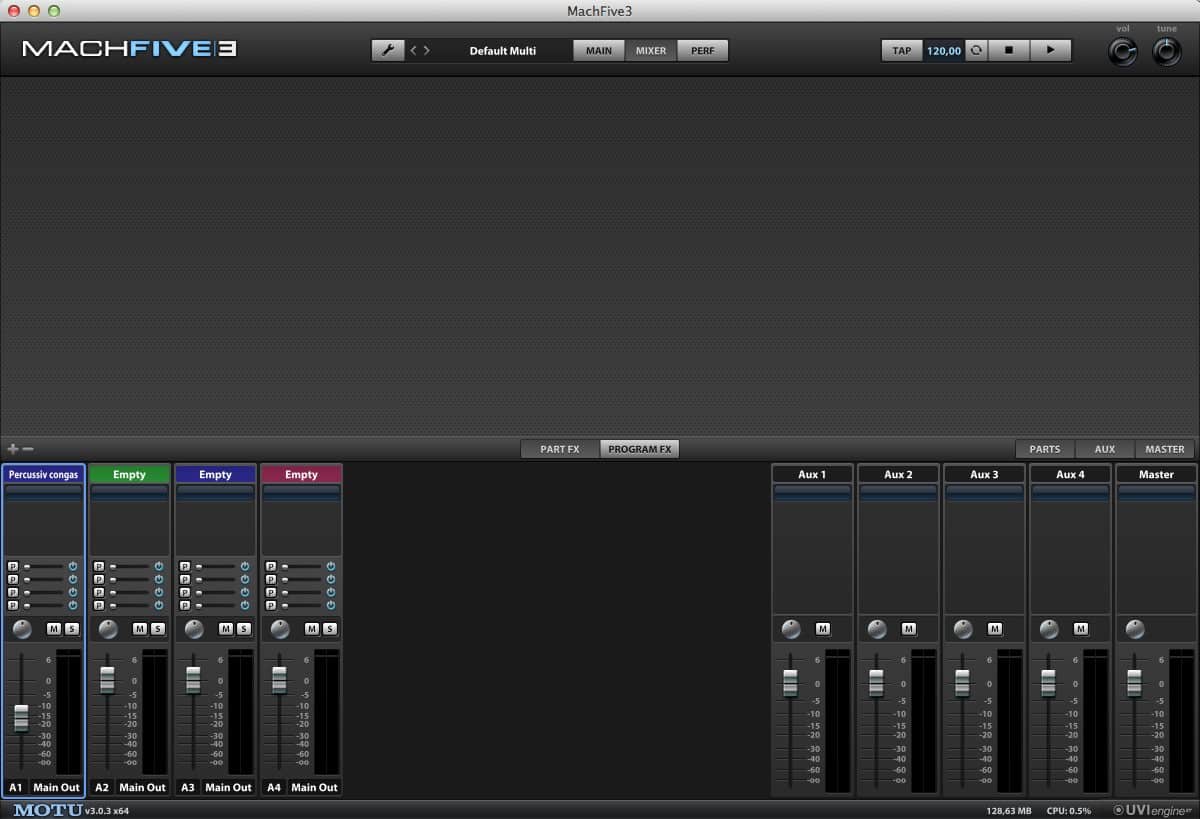Click the pan knob on part A4
Image resolution: width=1200 pixels, height=819 pixels.
281,629
